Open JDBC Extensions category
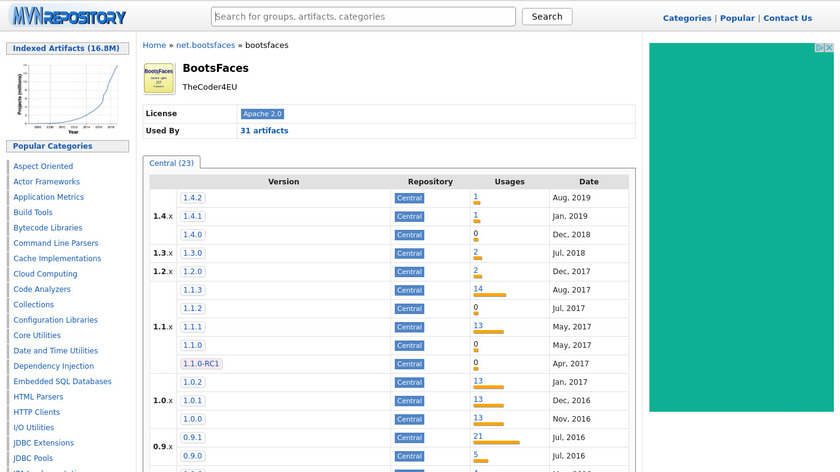Screen dimensions: 840x472 [43, 443]
